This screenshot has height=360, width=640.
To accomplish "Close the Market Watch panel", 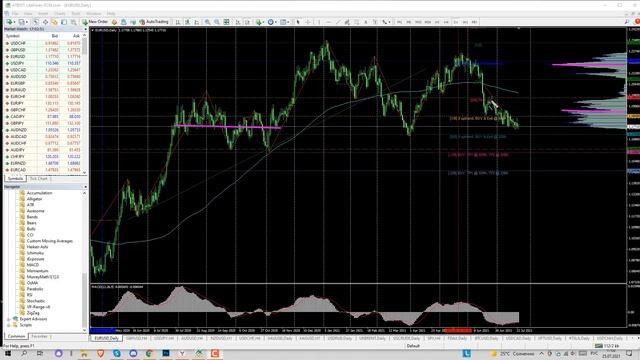I will click(x=85, y=29).
